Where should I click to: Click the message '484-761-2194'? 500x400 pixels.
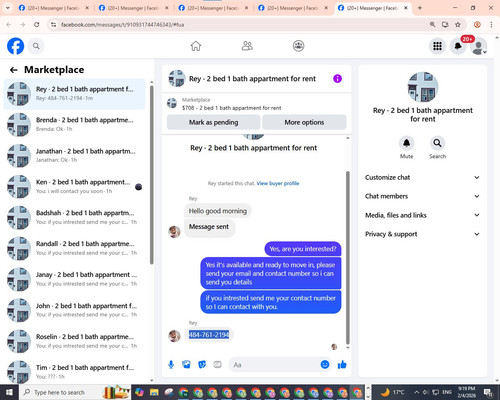coord(209,335)
